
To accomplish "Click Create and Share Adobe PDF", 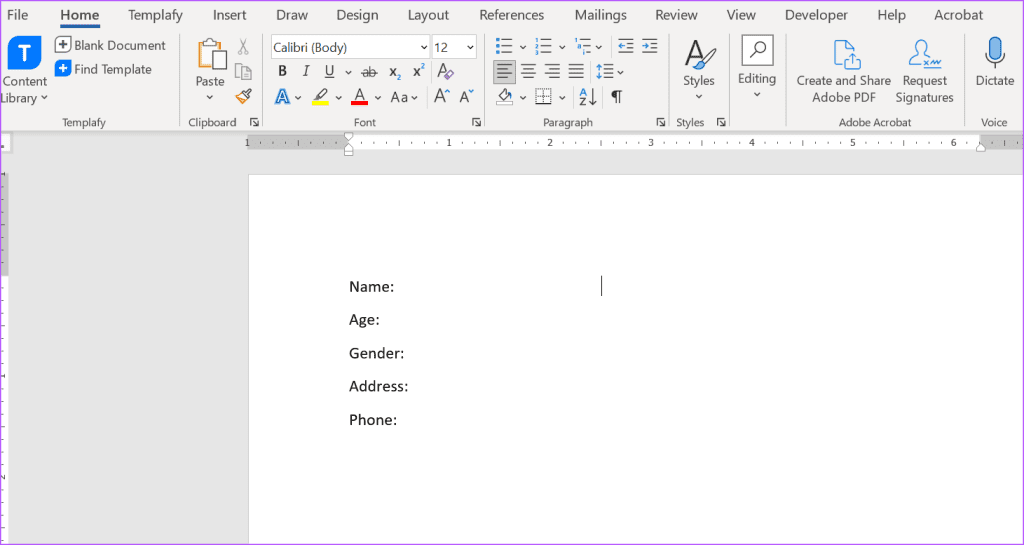I will tap(843, 71).
